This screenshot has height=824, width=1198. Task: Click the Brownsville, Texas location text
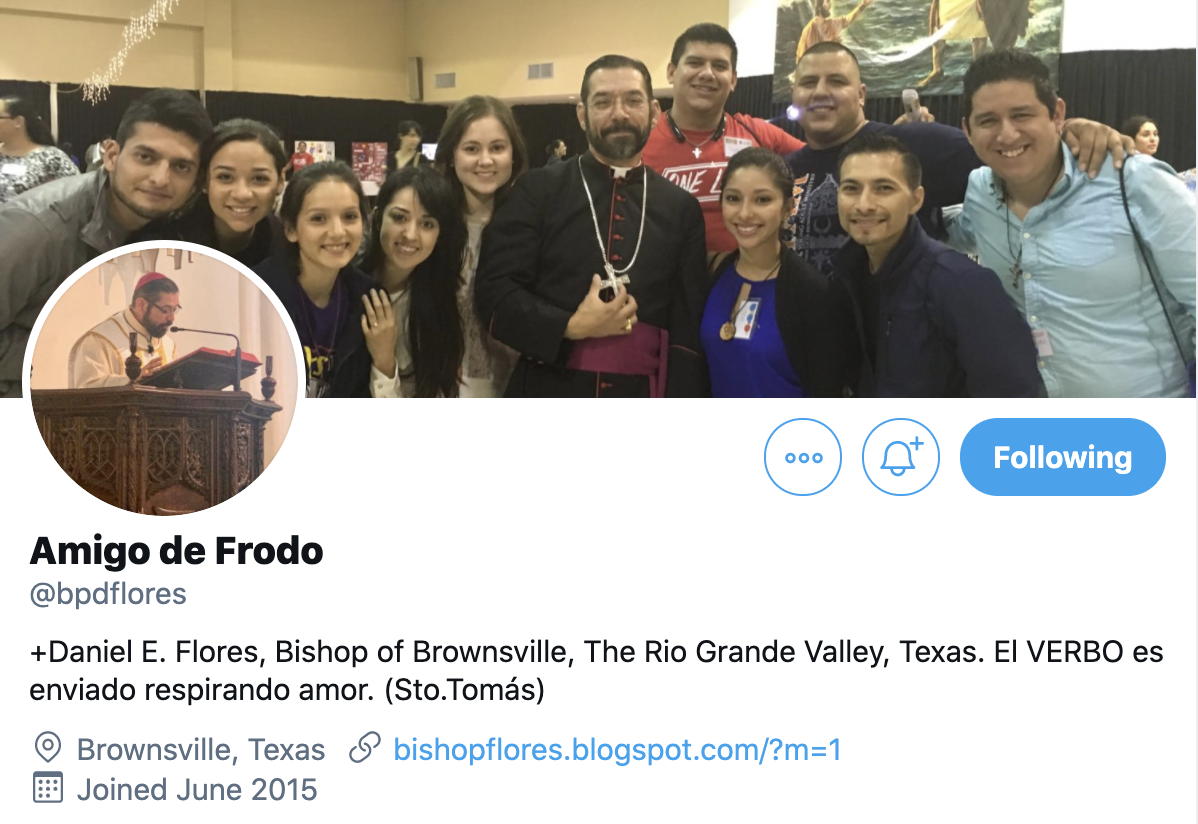201,750
